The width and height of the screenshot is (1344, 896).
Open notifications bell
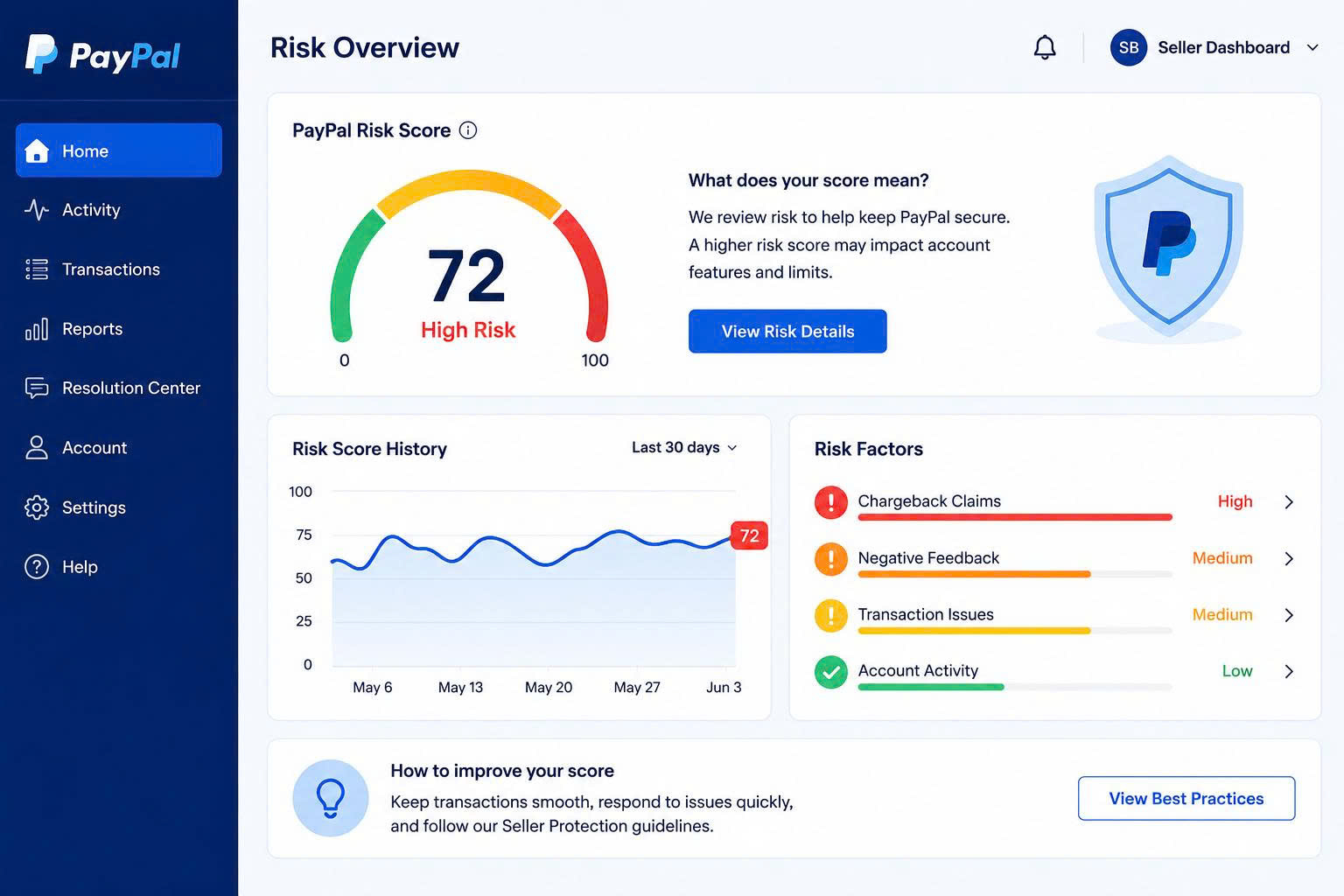click(1045, 47)
